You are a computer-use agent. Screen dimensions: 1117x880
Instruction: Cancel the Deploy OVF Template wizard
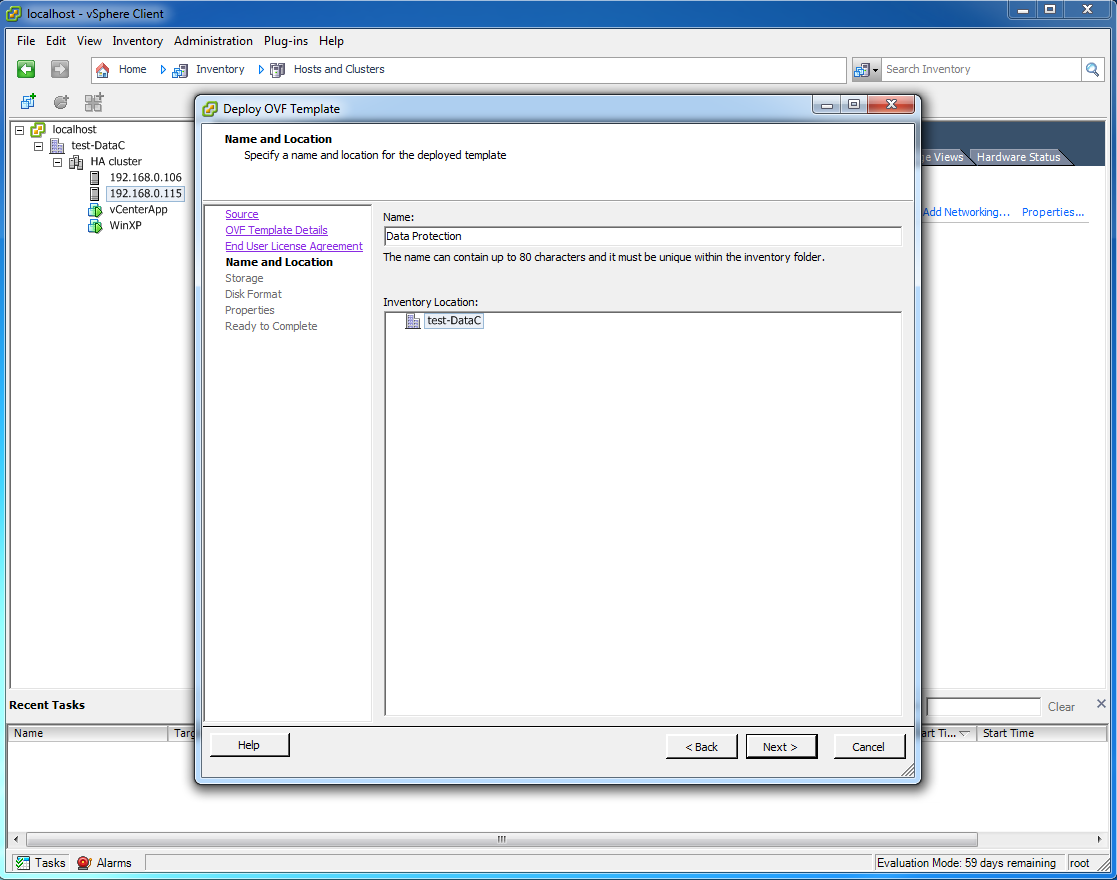click(868, 747)
